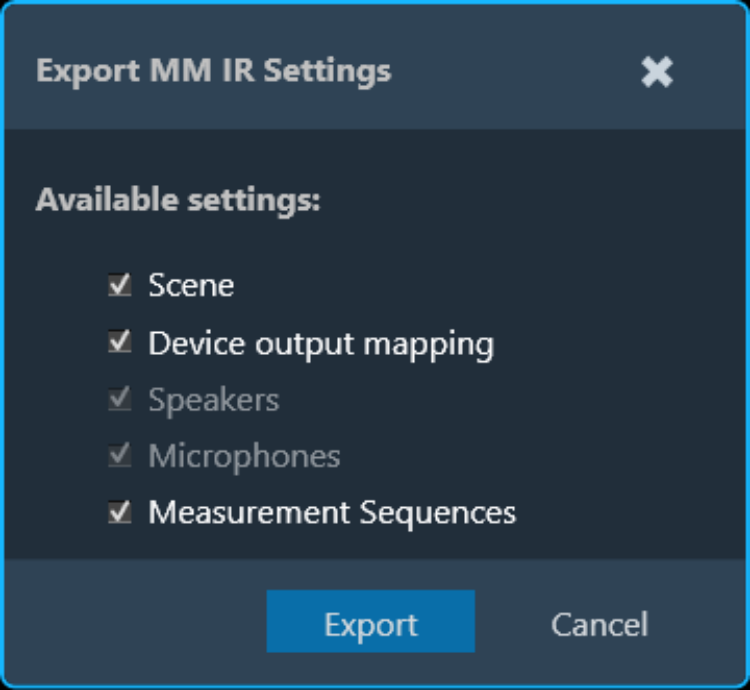Click the greyed-out Speakers label
Screen dimensions: 750x690
pos(213,400)
